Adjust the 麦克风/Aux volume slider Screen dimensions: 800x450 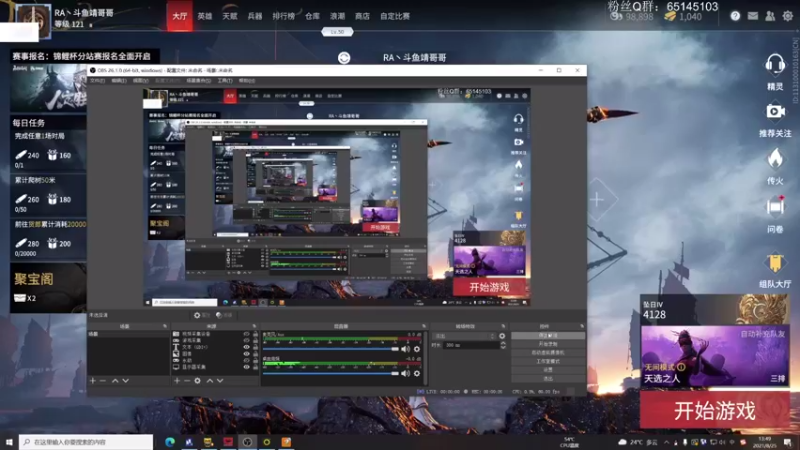331,349
